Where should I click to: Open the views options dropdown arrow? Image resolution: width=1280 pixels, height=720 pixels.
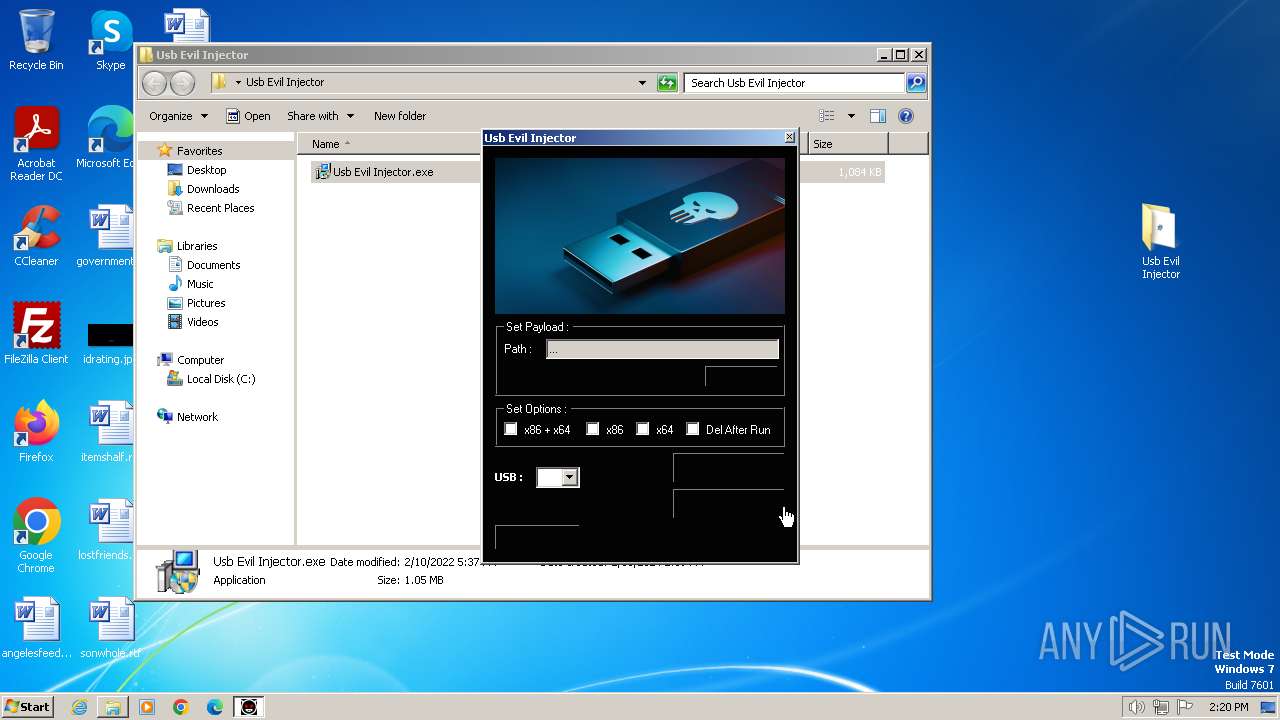point(851,116)
